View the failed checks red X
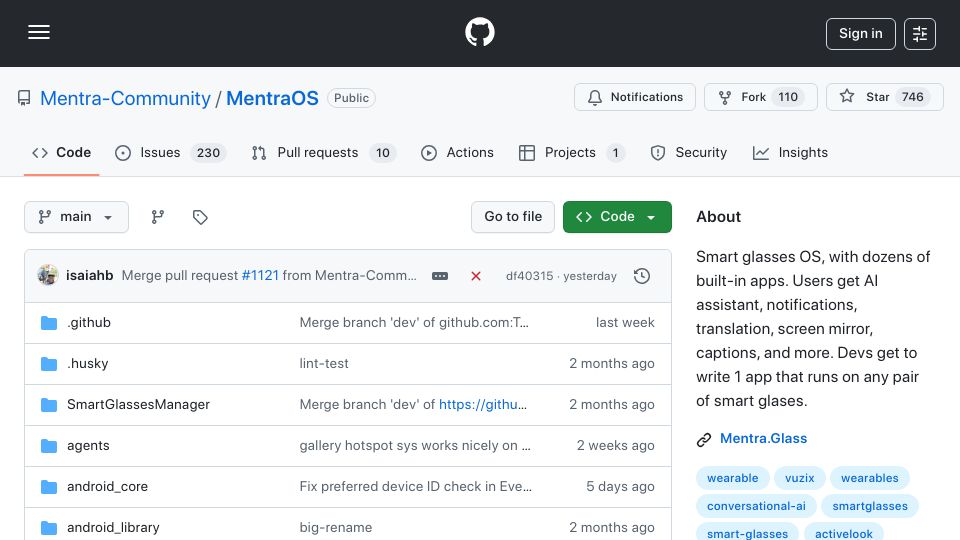Screen dimensions: 960x540 click(x=476, y=276)
